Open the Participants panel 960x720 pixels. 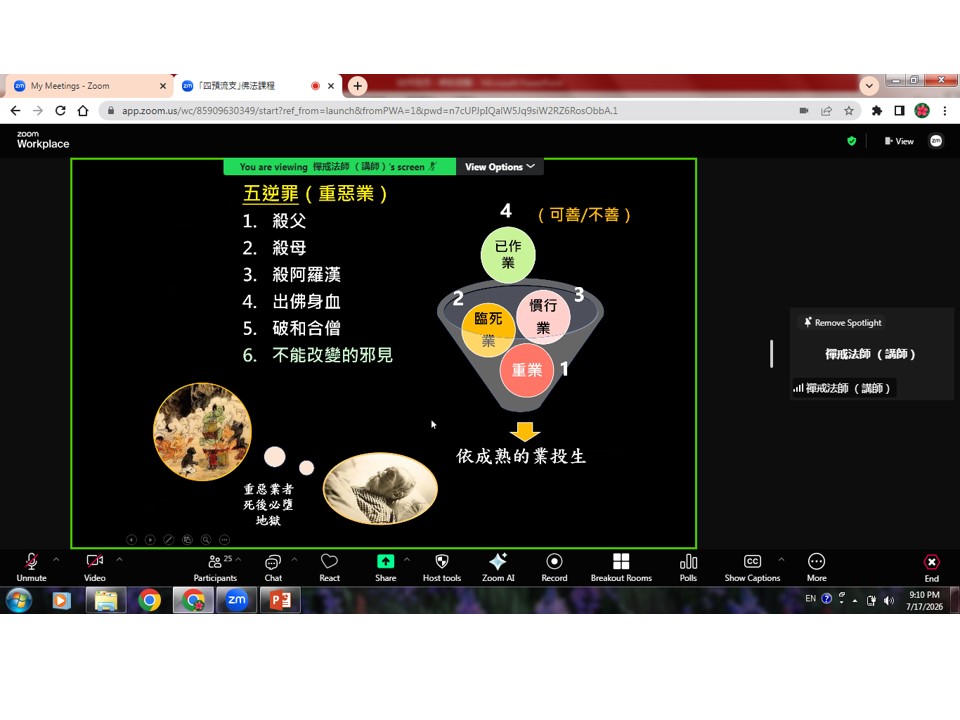tap(215, 567)
